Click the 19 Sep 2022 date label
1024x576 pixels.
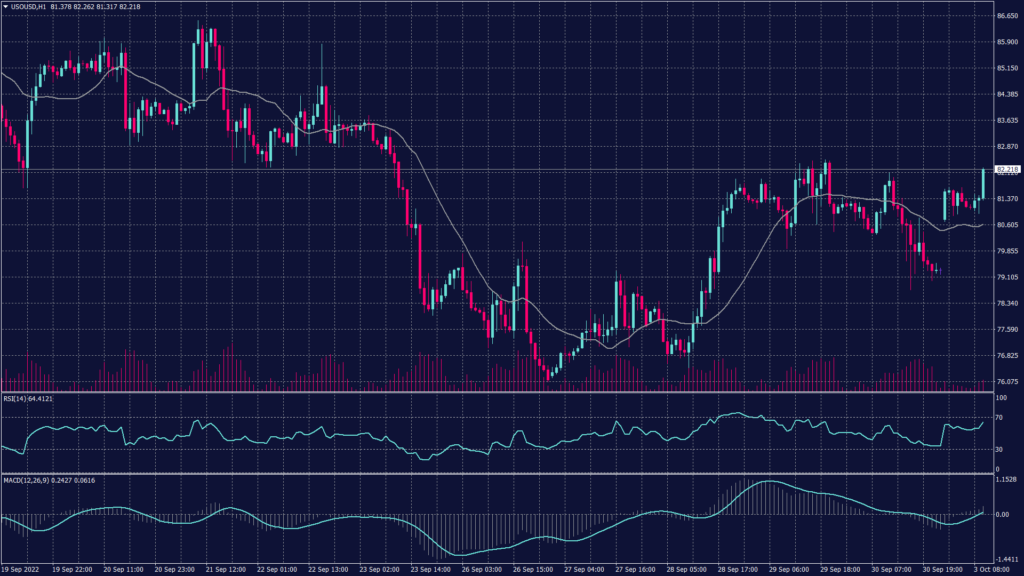point(23,568)
